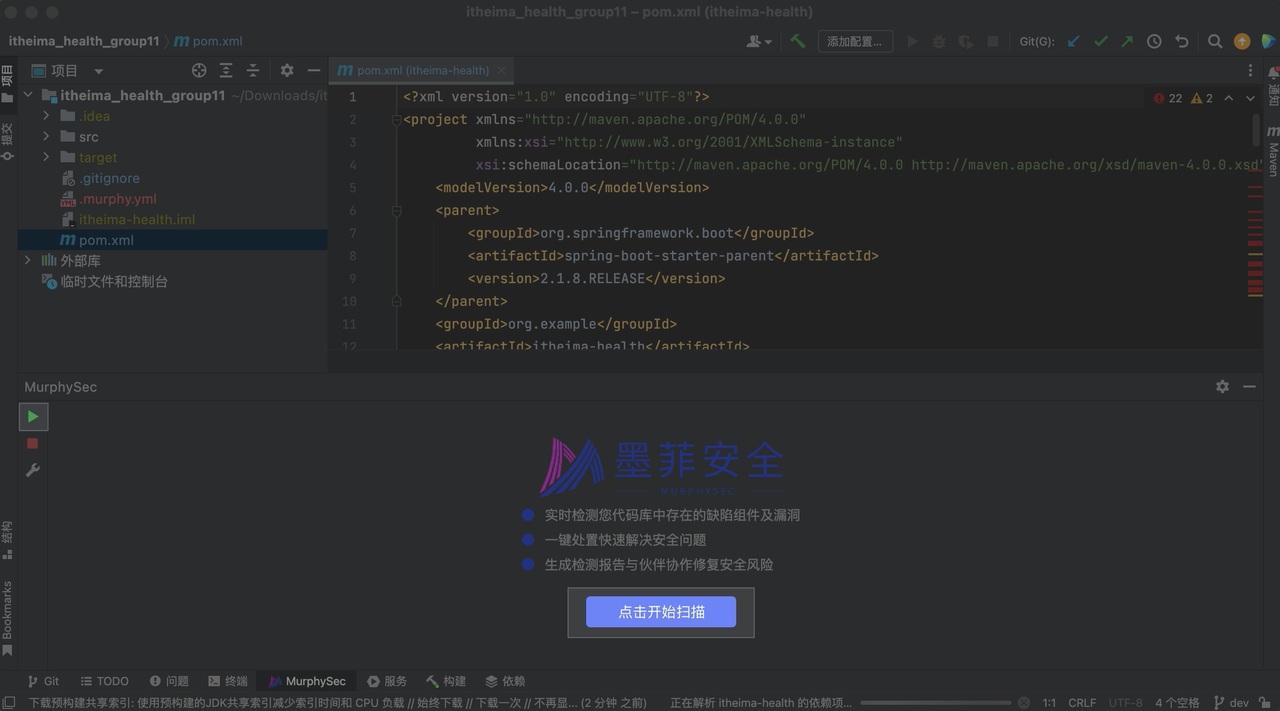Collapse the parent tag fold marker in editor
The image size is (1280, 711).
[397, 211]
